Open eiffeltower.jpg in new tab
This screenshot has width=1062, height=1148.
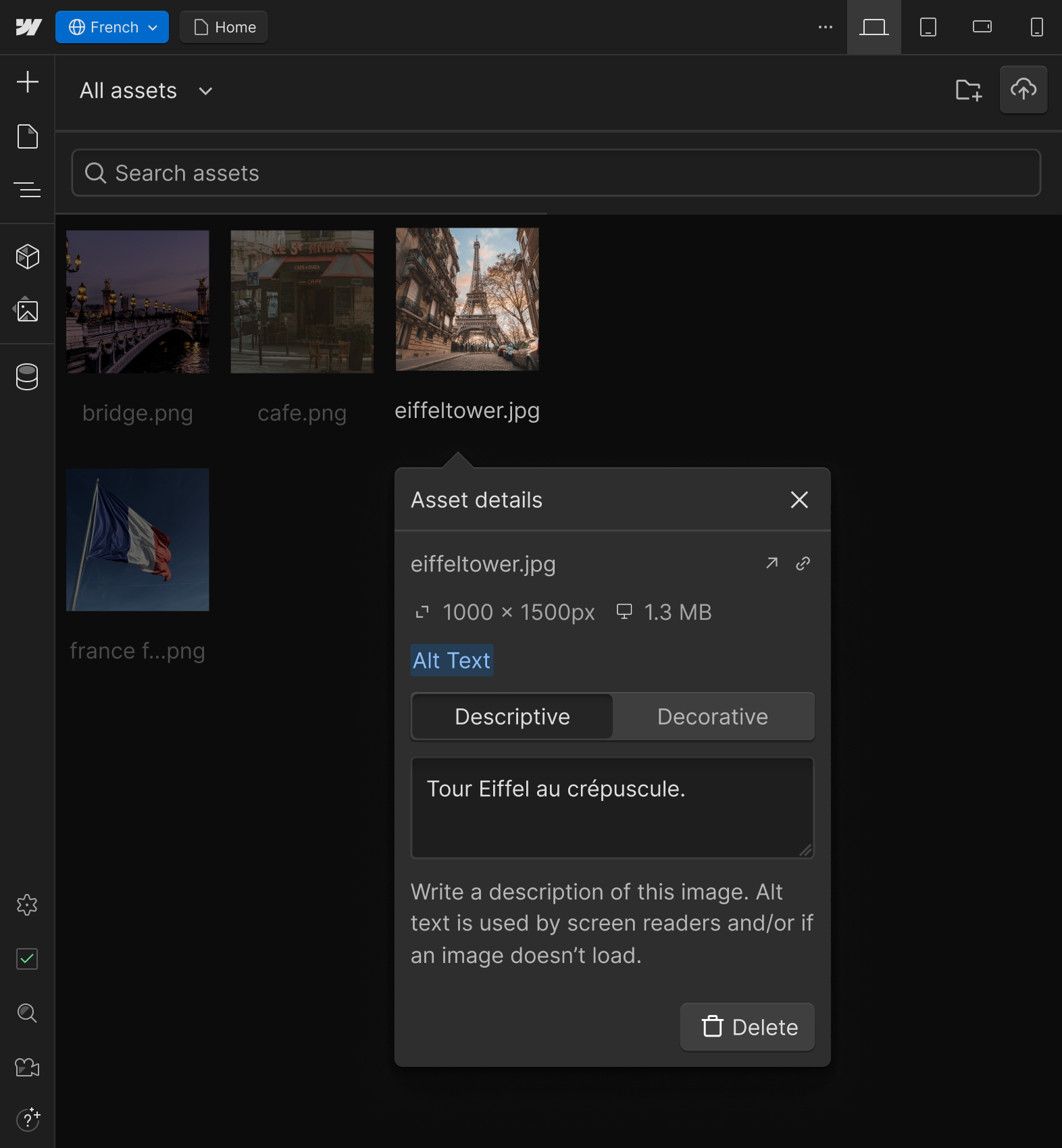pyautogui.click(x=772, y=563)
